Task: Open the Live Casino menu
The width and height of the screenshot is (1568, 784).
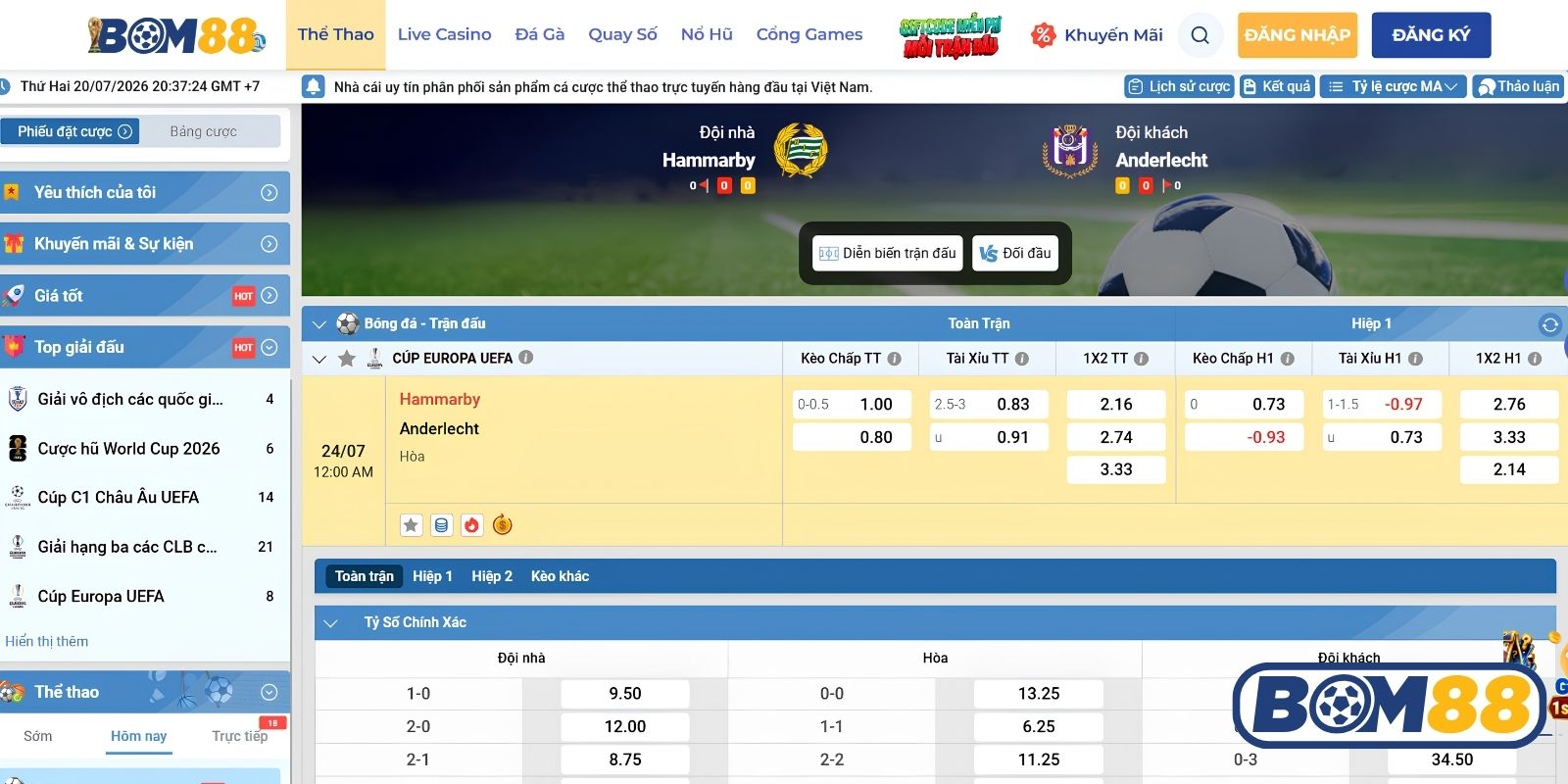Action: (x=444, y=34)
